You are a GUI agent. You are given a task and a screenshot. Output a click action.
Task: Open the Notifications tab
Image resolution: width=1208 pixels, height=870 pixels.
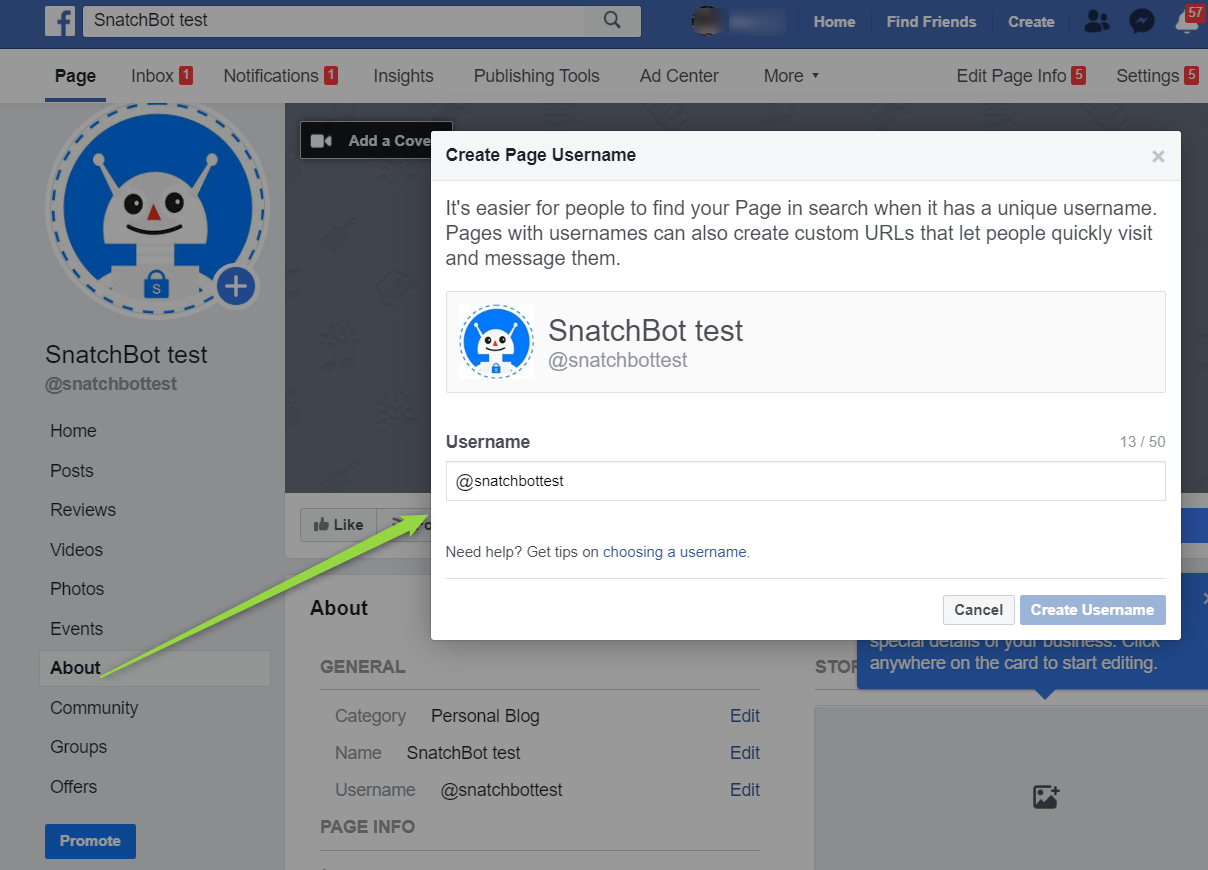click(x=280, y=76)
